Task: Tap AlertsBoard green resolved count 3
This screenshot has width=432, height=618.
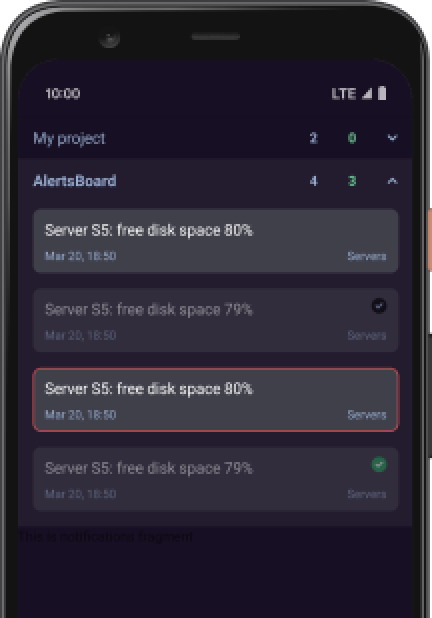Action: 352,181
